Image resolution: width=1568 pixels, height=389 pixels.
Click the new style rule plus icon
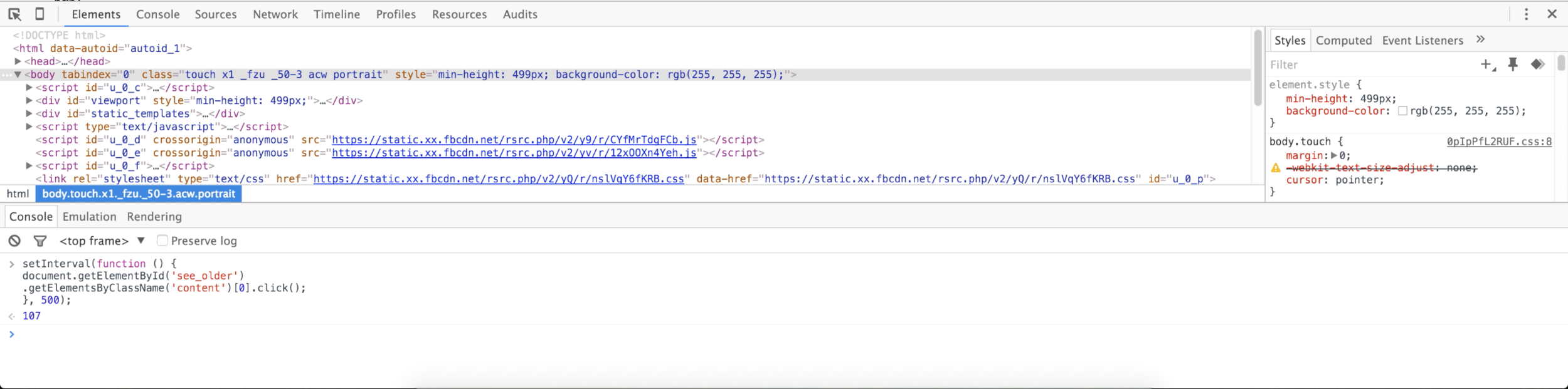pyautogui.click(x=1488, y=65)
